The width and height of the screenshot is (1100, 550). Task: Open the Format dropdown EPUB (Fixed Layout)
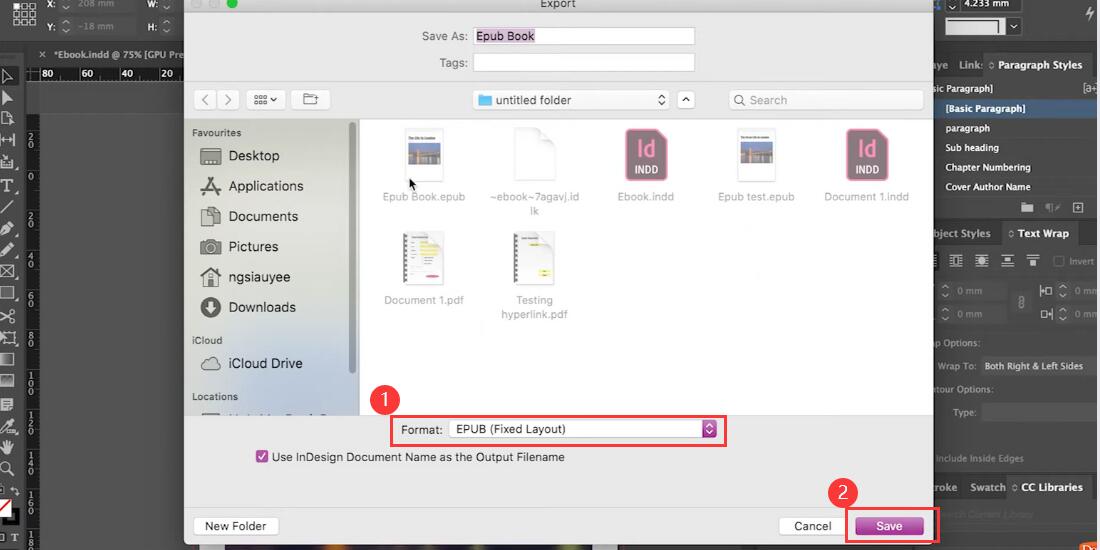[x=583, y=429]
